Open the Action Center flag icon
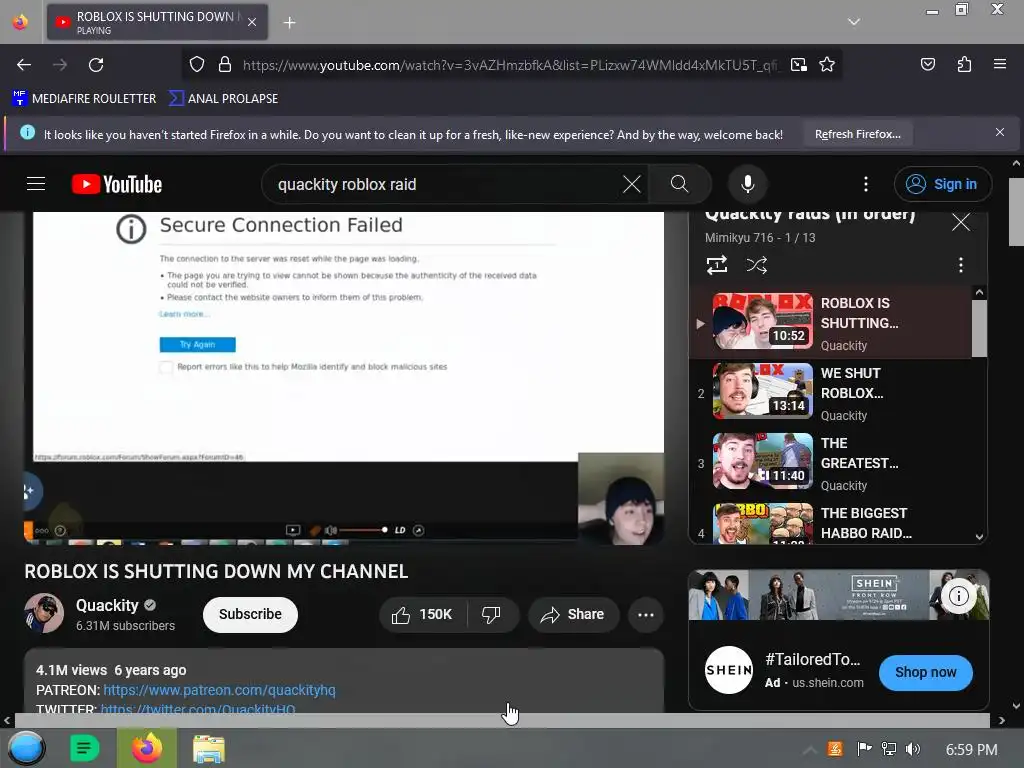 (x=863, y=749)
